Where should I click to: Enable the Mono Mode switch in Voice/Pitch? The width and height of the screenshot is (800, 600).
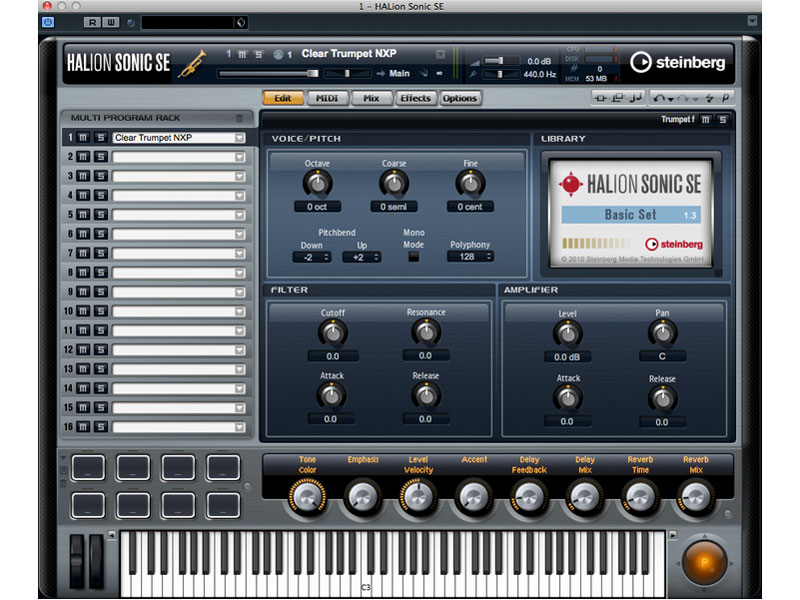tap(415, 254)
